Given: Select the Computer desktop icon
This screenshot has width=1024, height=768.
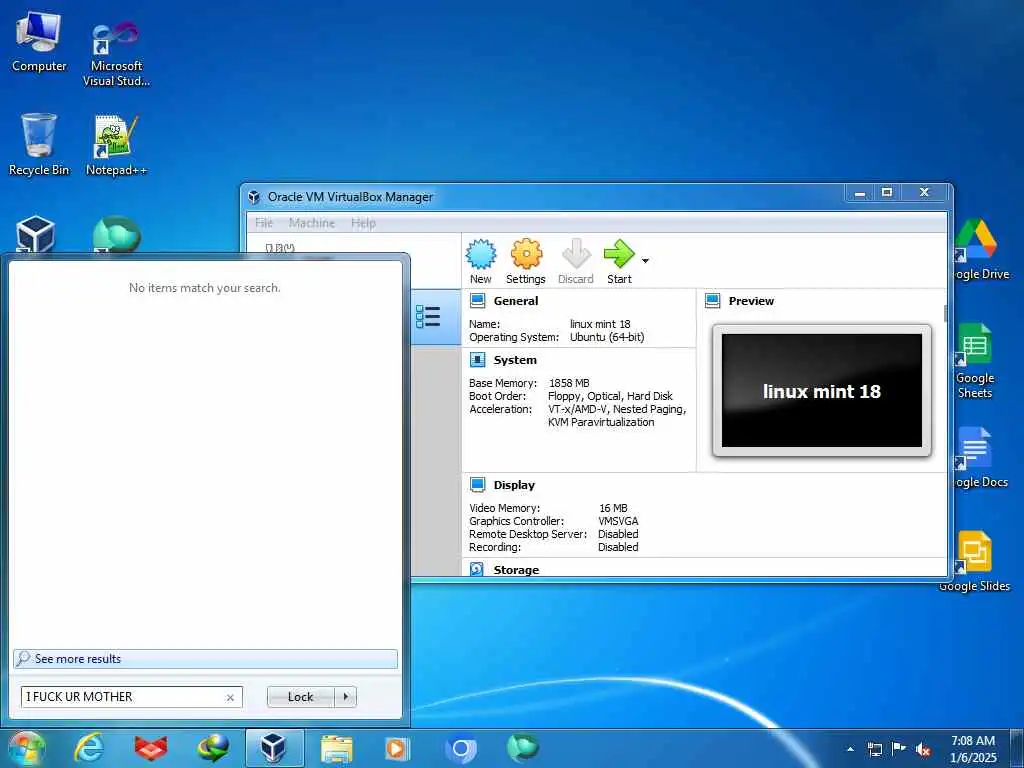Looking at the screenshot, I should 39,41.
